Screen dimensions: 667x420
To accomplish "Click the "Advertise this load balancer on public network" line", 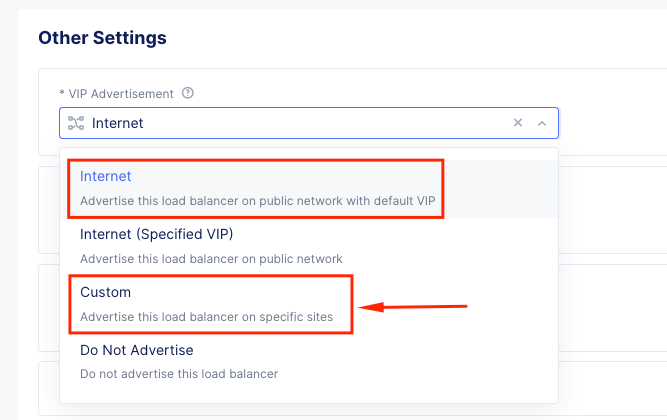I will point(211,259).
